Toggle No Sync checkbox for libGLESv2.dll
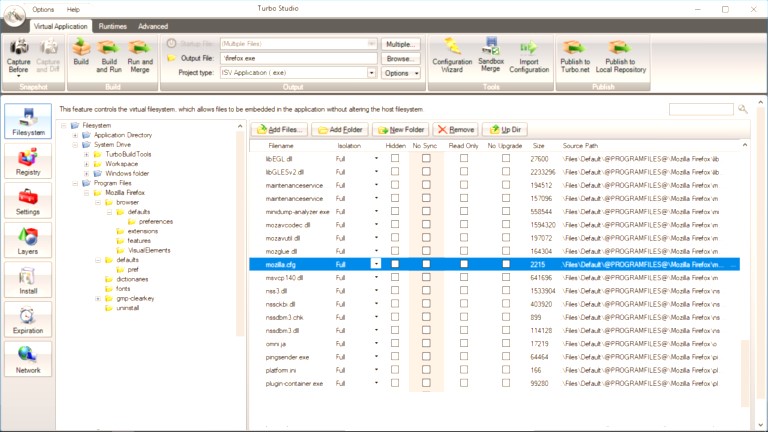The image size is (768, 432). 426,171
